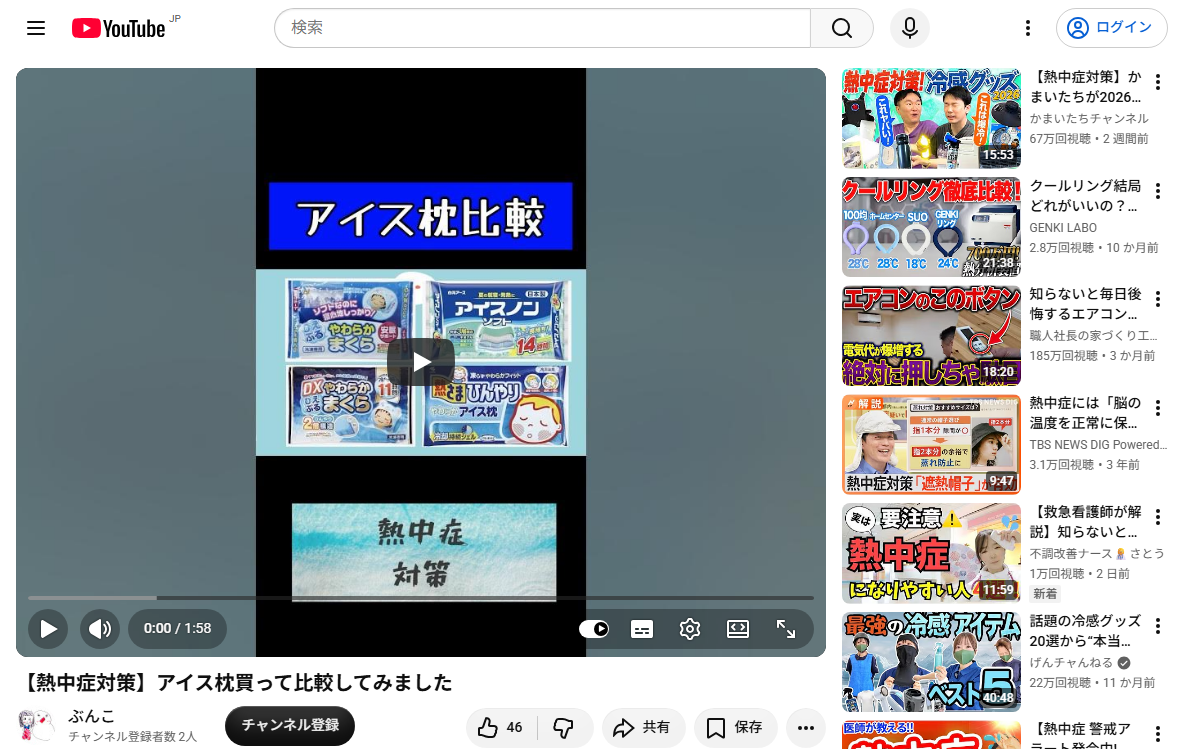Image resolution: width=1184 pixels, height=749 pixels.
Task: Click the ログイン sign-in button
Action: click(x=1112, y=28)
